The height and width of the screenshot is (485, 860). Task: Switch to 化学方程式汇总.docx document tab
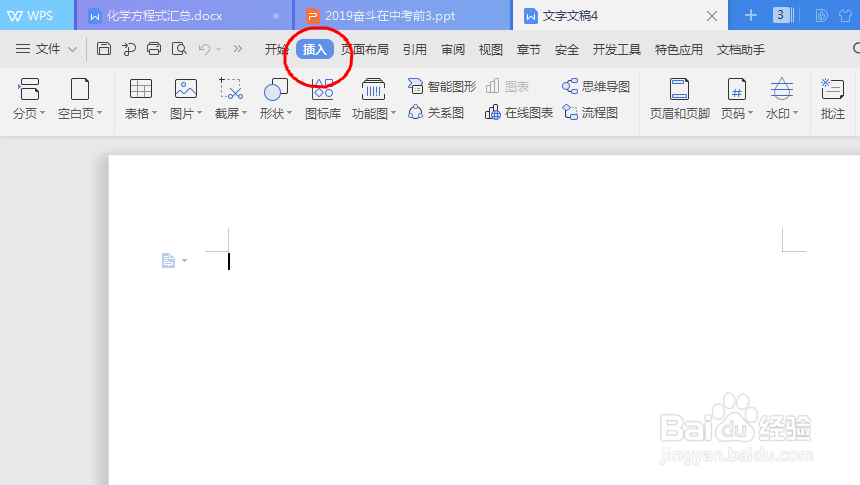184,15
